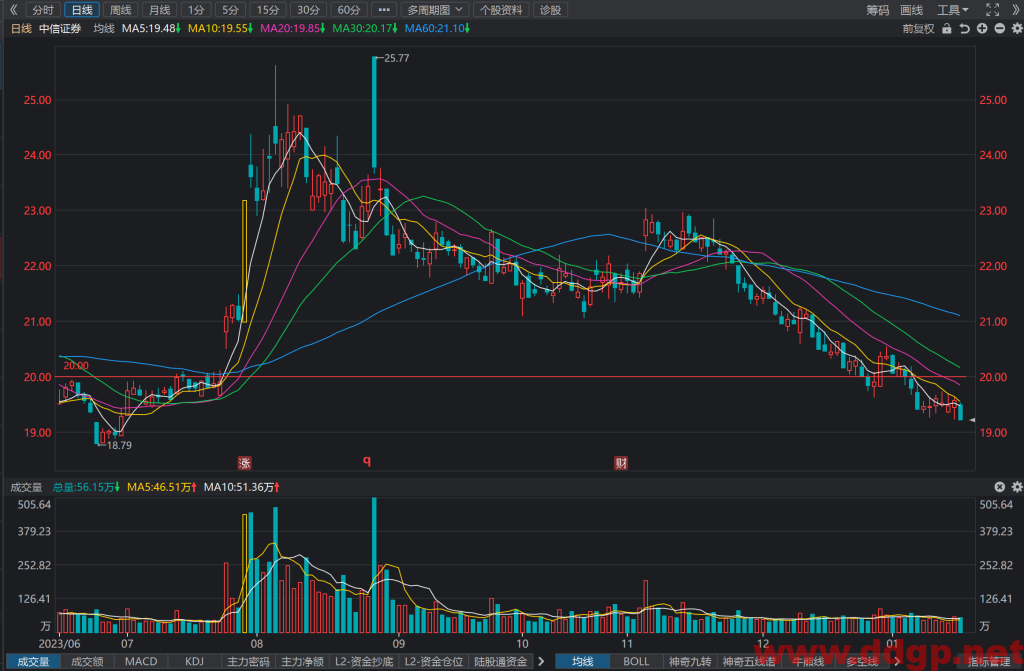The width and height of the screenshot is (1024, 671).
Task: Click MA5:19.48 moving average label
Action: pos(151,29)
